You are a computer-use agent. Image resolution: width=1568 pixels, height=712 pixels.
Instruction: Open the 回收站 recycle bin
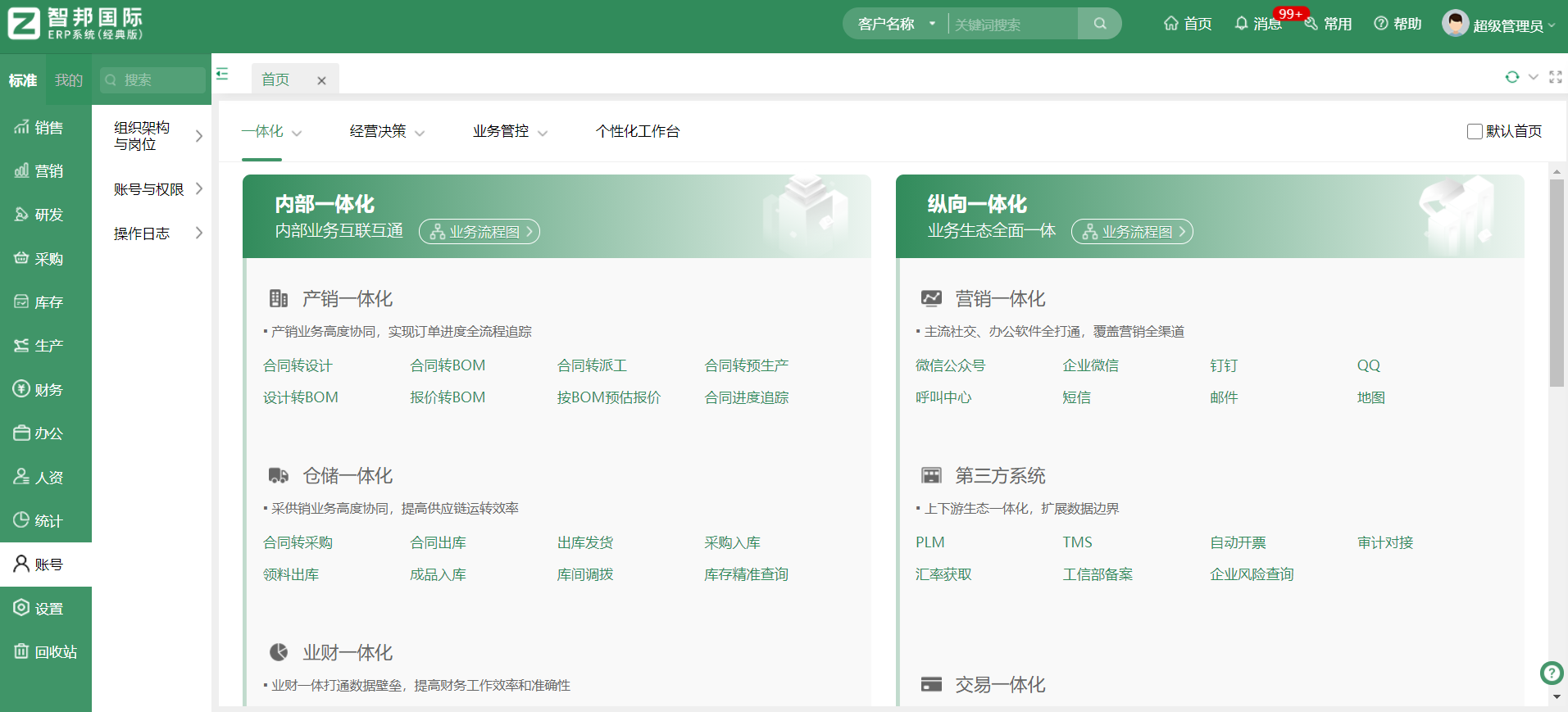click(46, 652)
